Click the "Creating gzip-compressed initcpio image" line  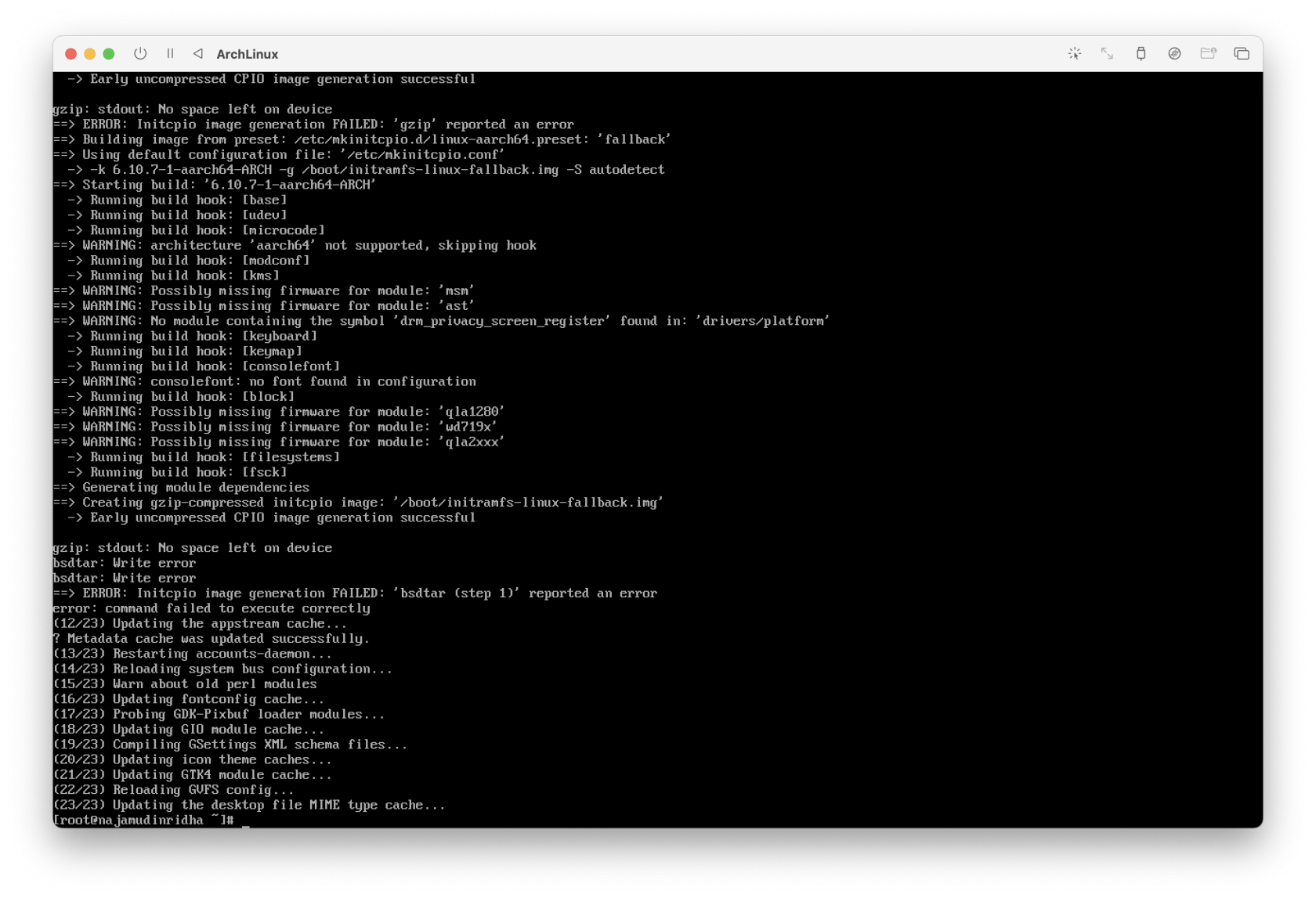tap(359, 503)
